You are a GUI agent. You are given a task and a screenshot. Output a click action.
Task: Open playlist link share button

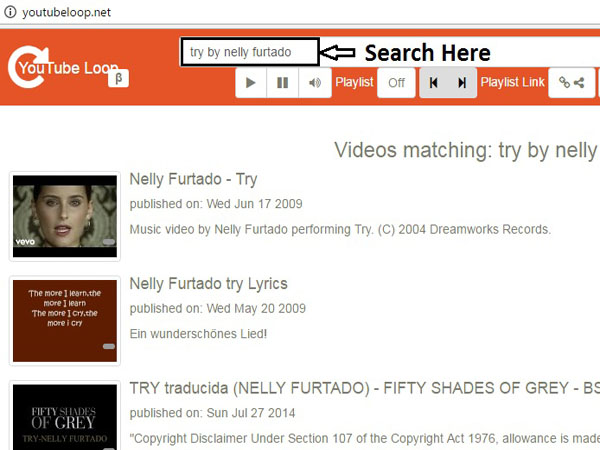571,83
